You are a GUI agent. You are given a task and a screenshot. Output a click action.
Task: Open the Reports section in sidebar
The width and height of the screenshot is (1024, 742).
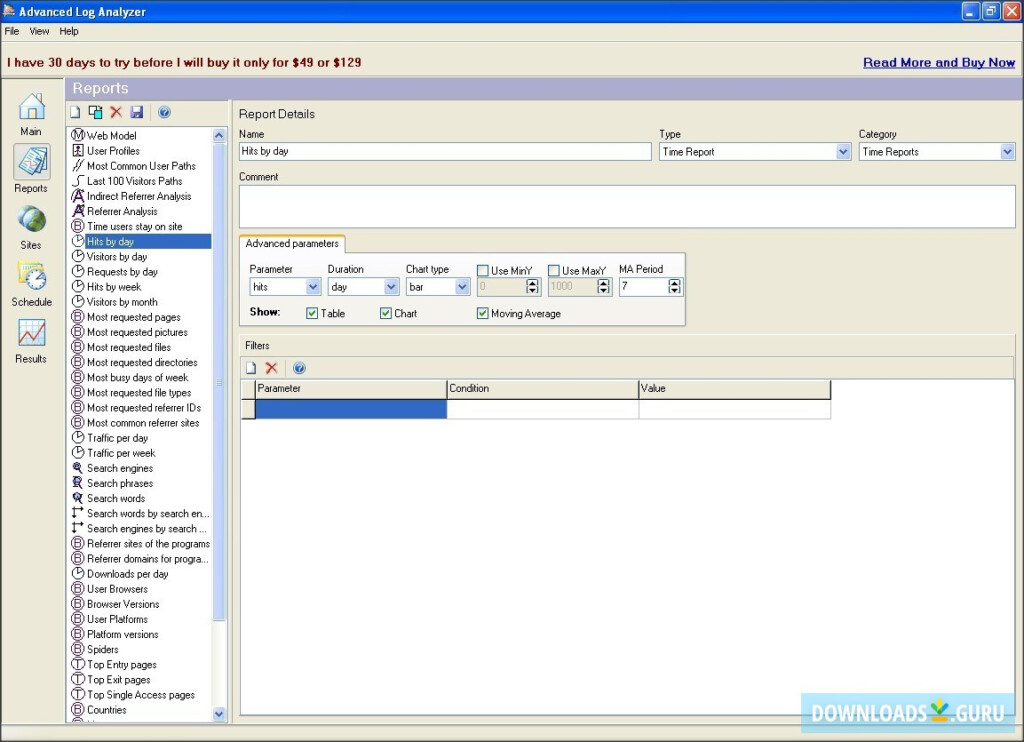tap(31, 170)
